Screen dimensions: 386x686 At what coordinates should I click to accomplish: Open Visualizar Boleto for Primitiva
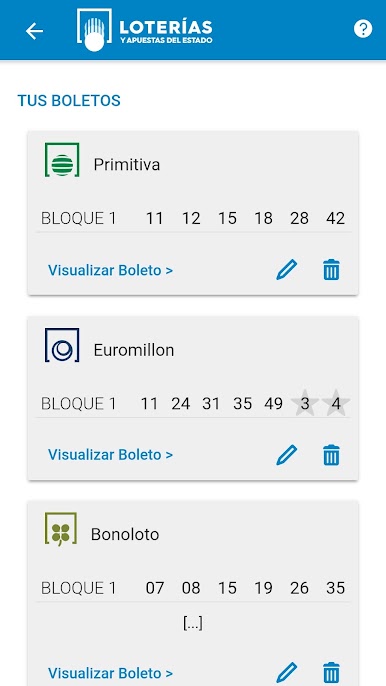[x=110, y=270]
